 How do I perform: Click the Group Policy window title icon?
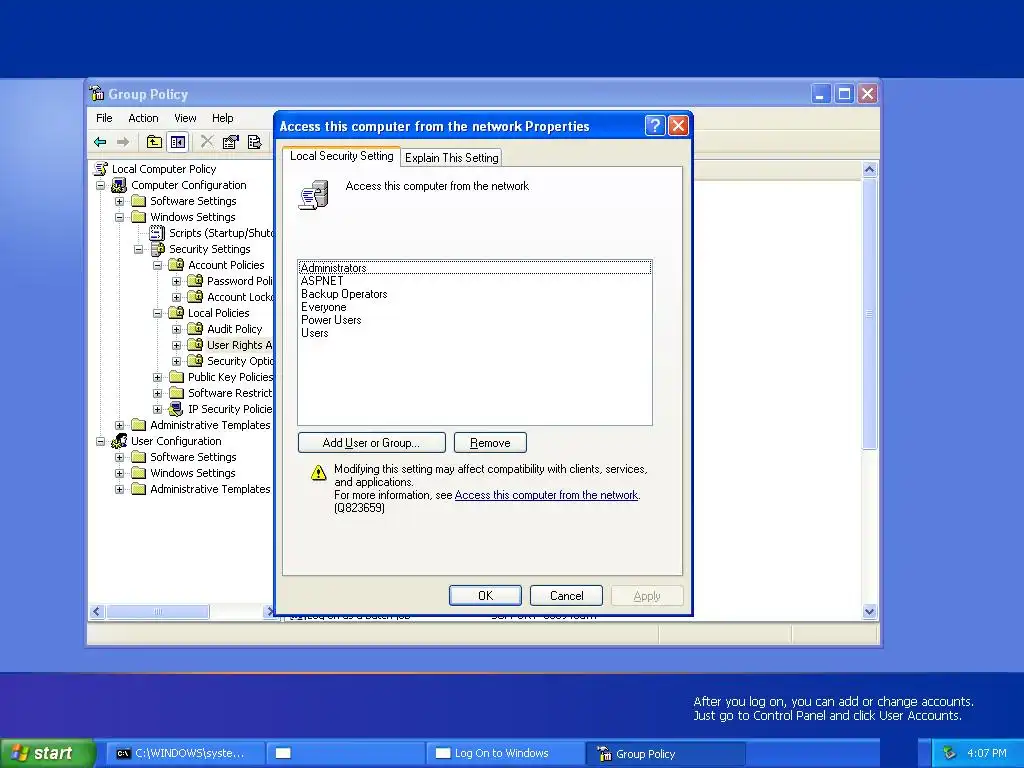pos(97,93)
